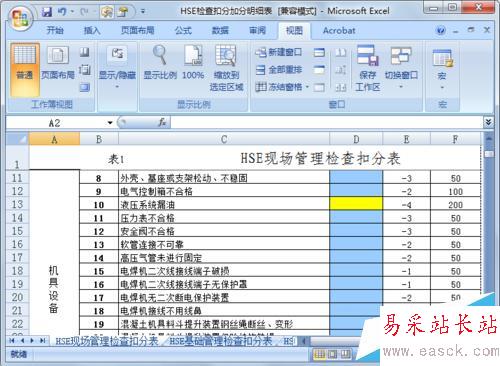Customize Quick Access Toolbar dropdown

point(143,12)
